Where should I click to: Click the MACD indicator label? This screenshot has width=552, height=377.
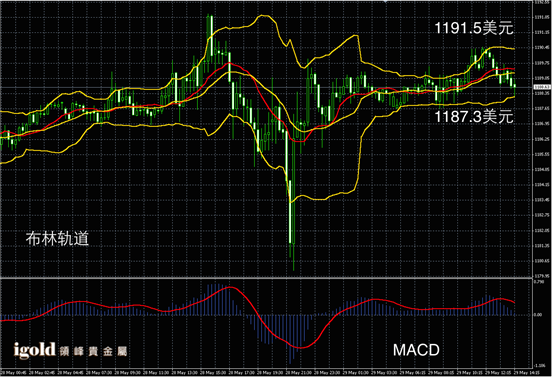coord(416,350)
